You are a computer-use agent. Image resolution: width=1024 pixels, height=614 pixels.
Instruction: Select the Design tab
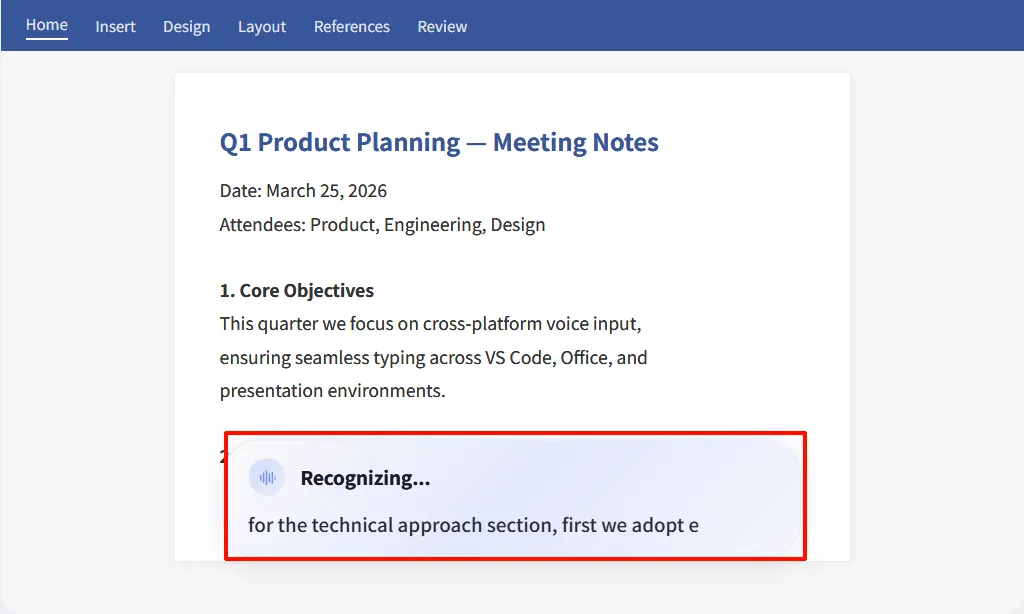pyautogui.click(x=186, y=27)
